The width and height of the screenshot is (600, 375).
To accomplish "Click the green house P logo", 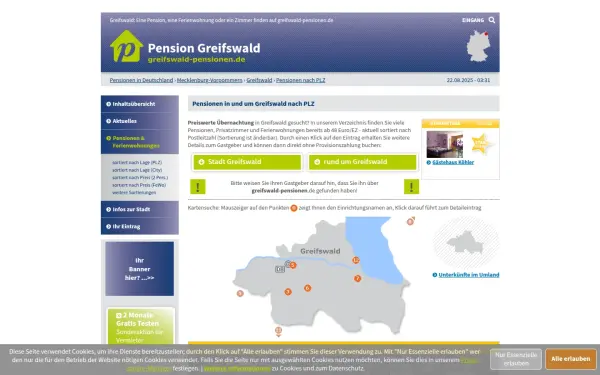I will pos(127,46).
